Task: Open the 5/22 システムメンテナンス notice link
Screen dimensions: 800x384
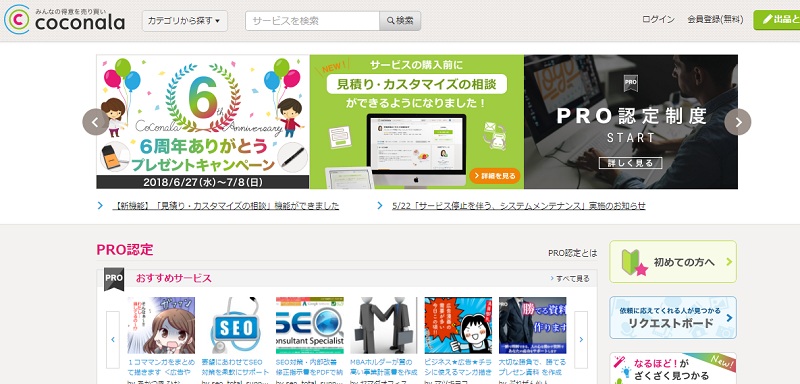Action: coord(519,206)
